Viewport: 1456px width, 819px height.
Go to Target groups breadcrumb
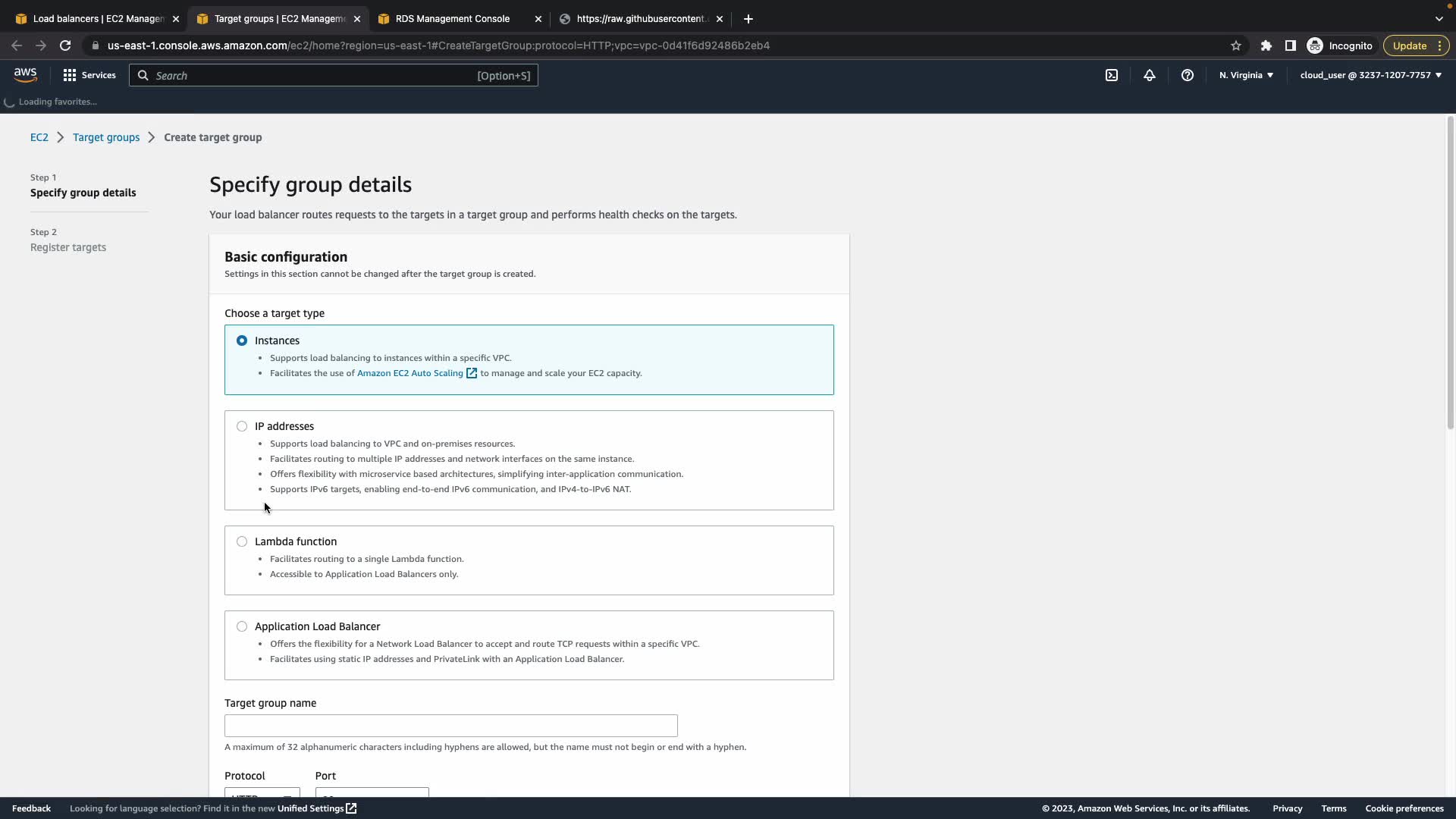tap(106, 137)
